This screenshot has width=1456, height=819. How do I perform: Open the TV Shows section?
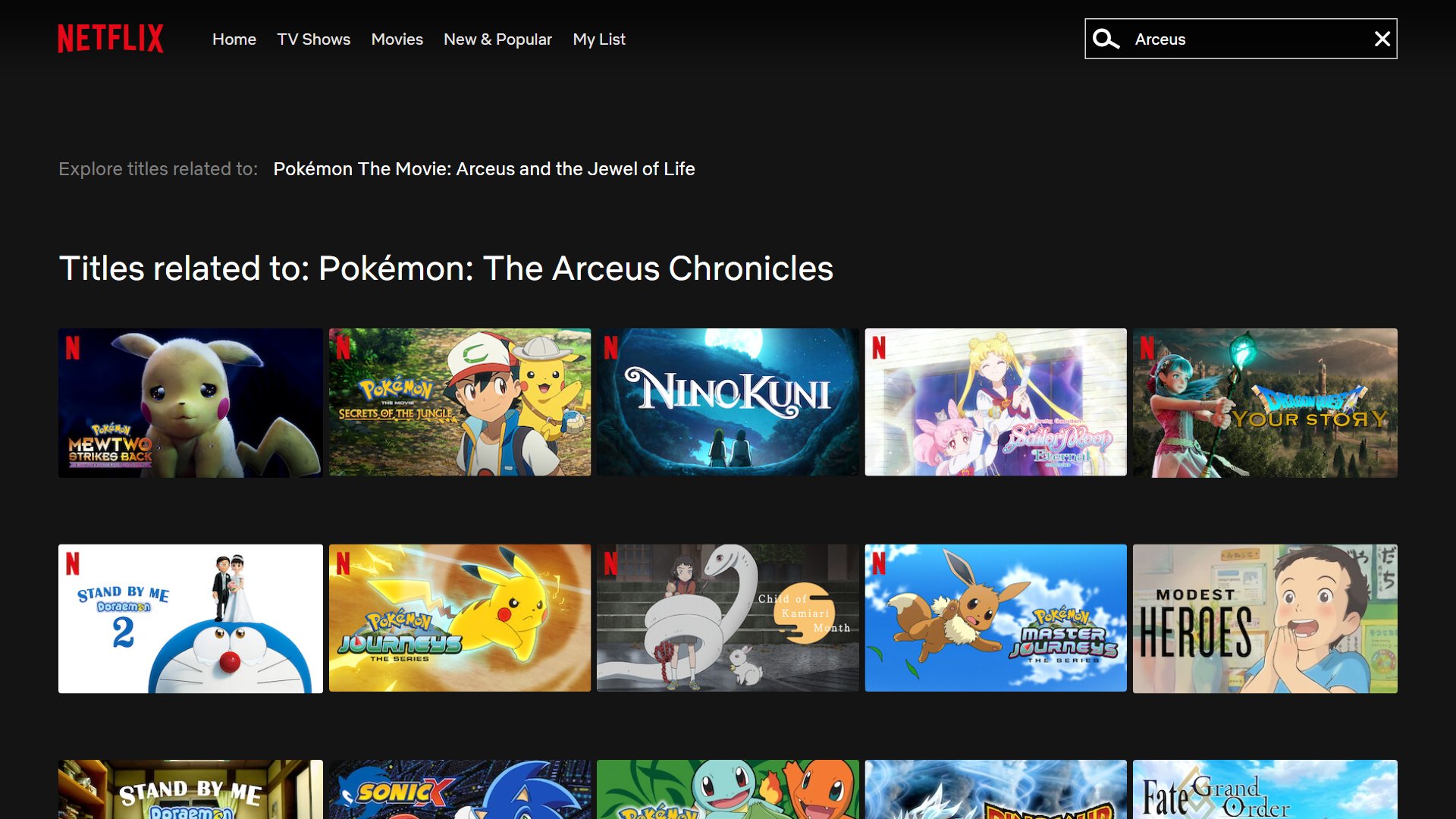click(313, 39)
